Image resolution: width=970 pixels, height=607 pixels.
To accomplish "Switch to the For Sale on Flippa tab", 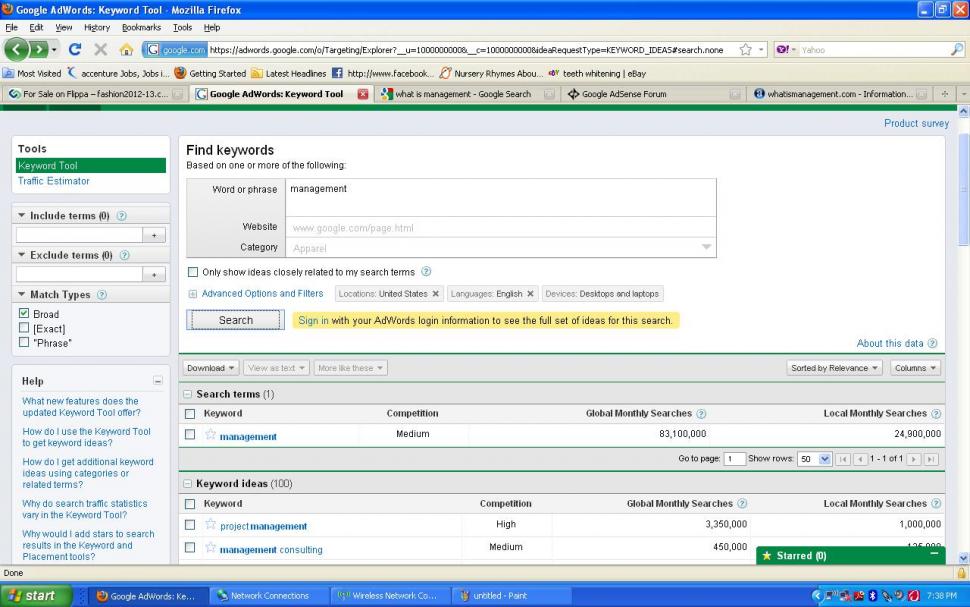I will [94, 94].
